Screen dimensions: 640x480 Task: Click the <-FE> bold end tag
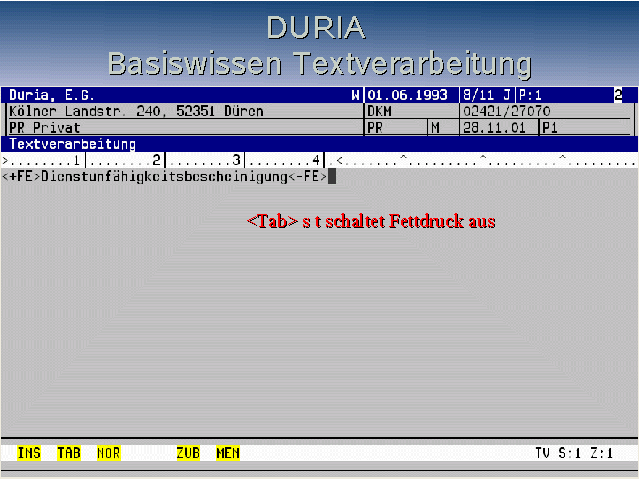pos(308,176)
